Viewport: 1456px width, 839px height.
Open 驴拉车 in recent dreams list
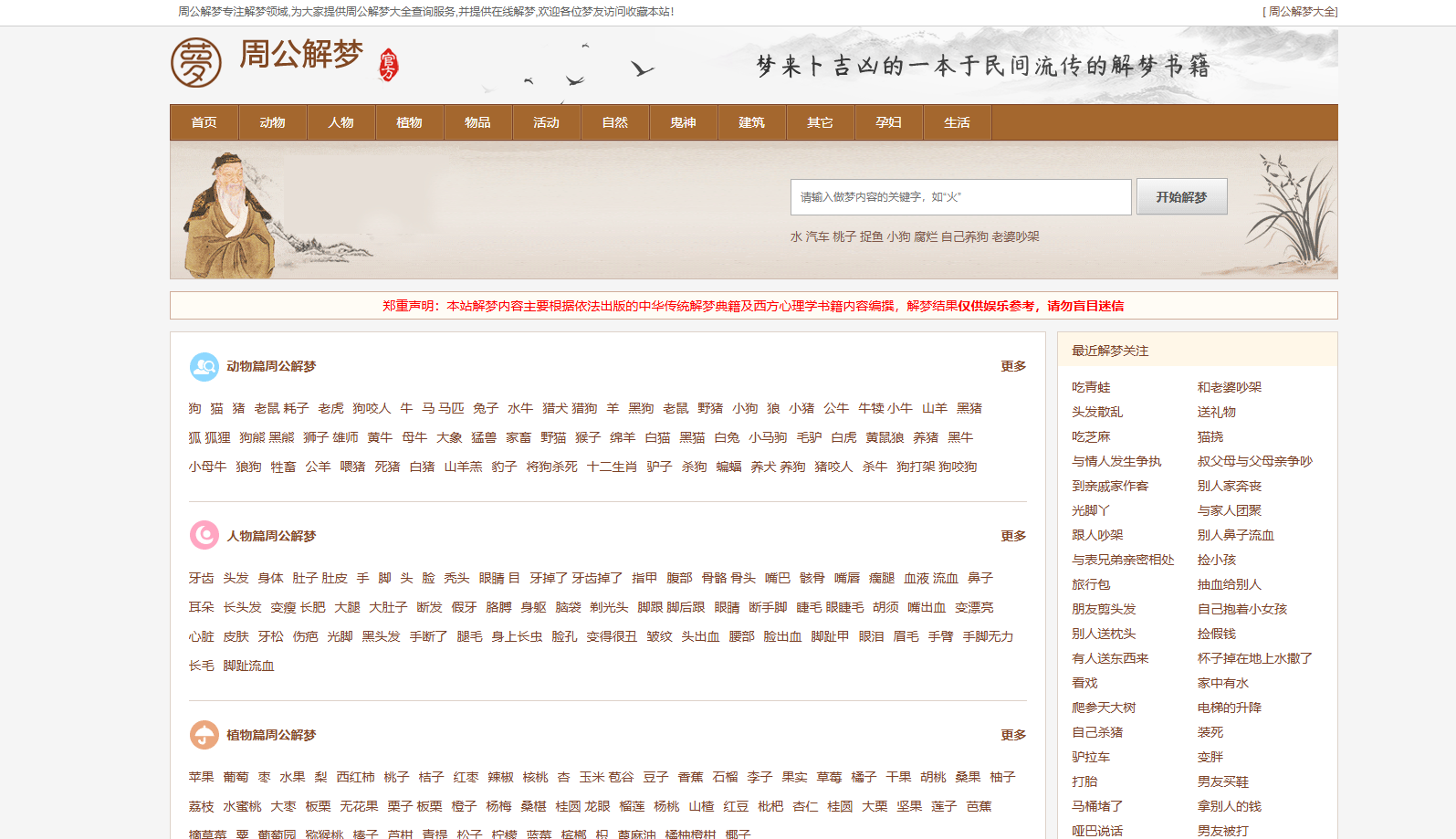coord(1091,757)
